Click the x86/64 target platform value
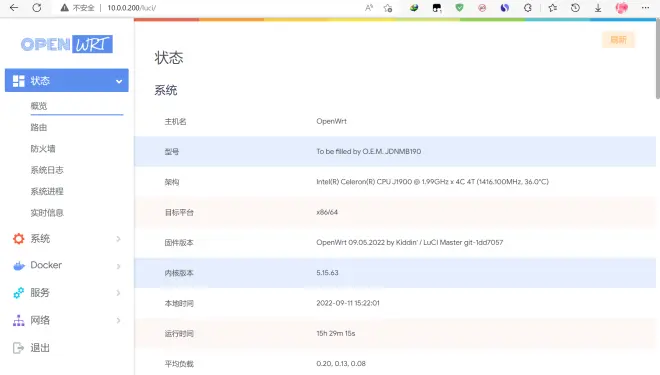 tap(327, 212)
